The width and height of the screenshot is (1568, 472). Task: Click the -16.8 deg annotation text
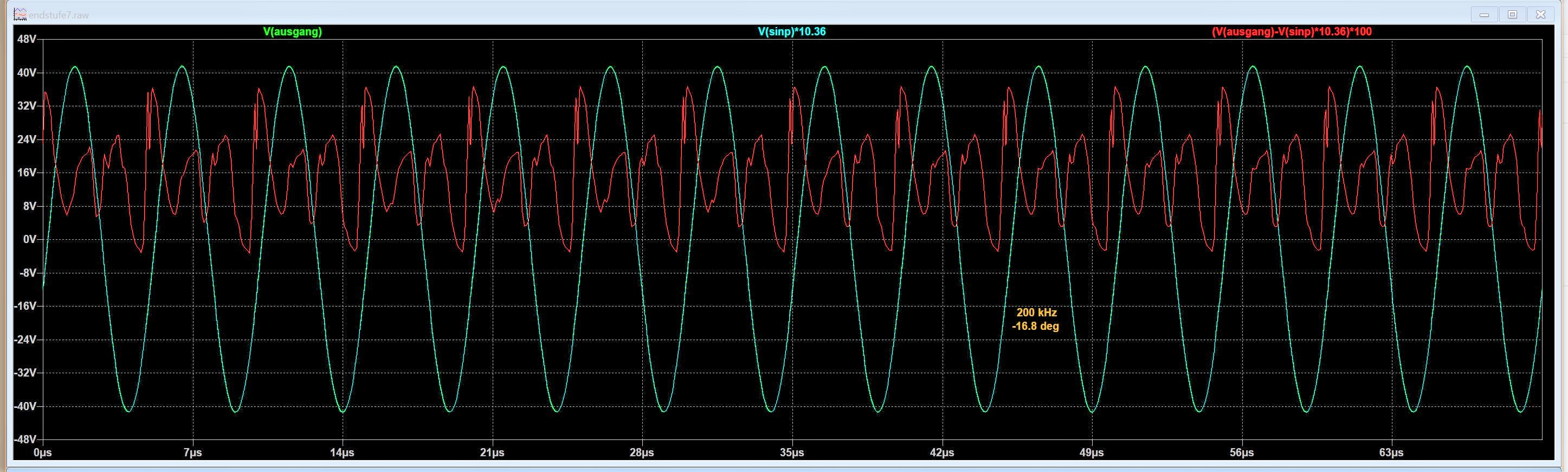click(x=1035, y=327)
